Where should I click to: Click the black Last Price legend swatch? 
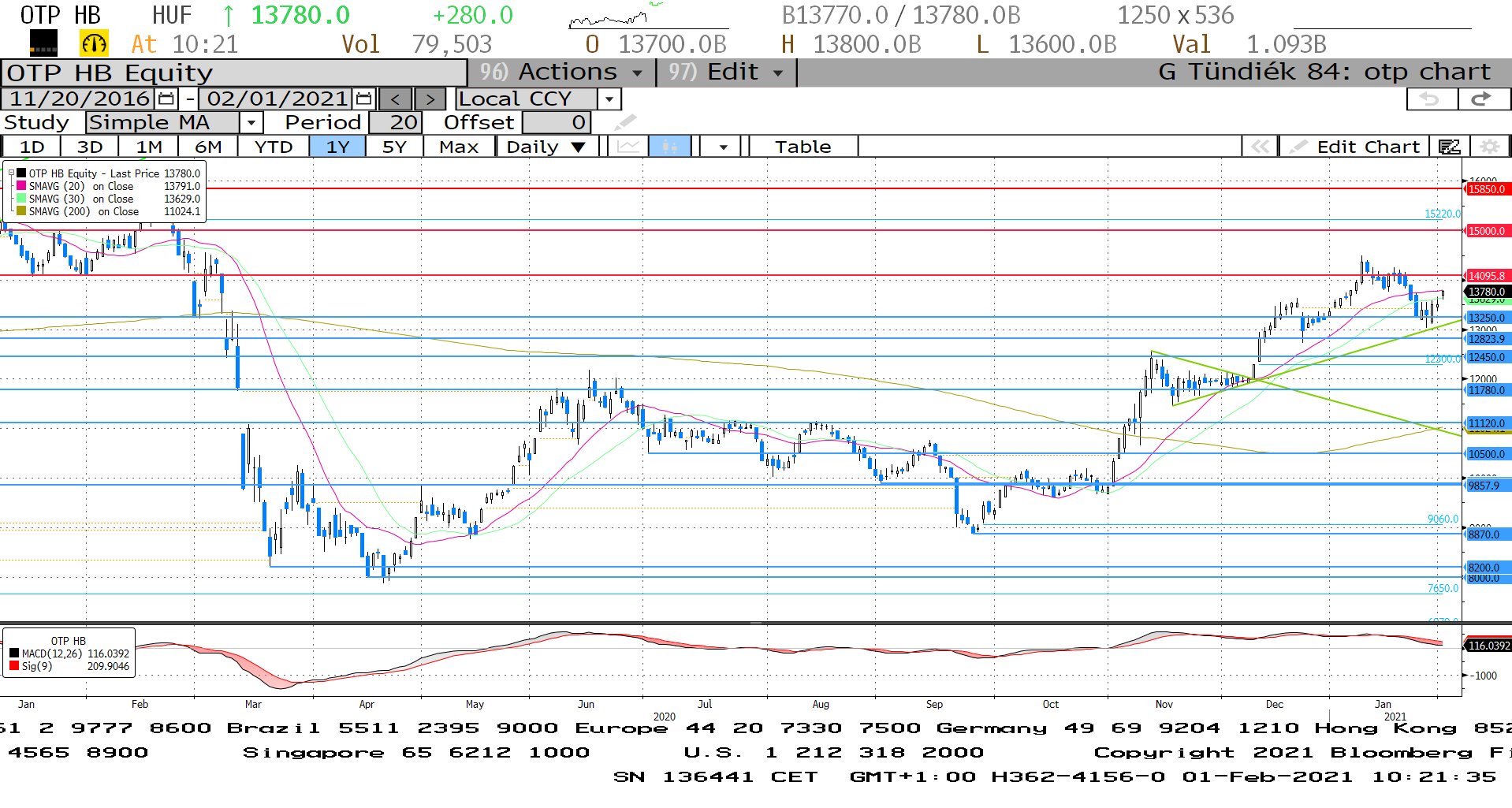tap(21, 173)
